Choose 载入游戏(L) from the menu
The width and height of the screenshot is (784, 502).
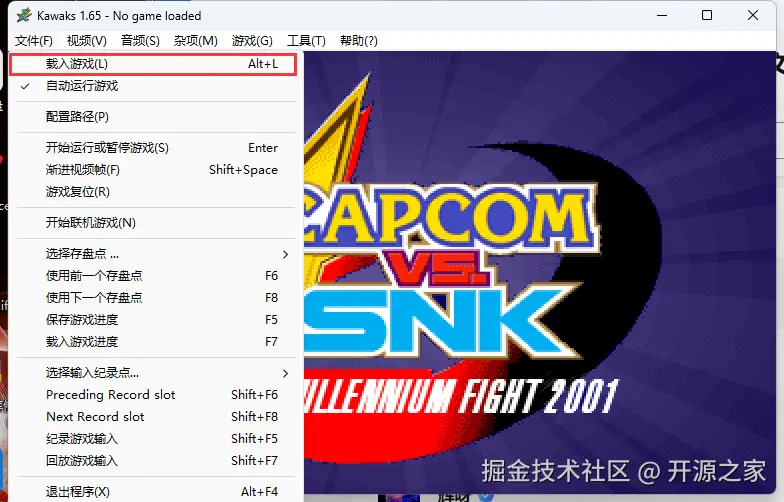[x=153, y=64]
